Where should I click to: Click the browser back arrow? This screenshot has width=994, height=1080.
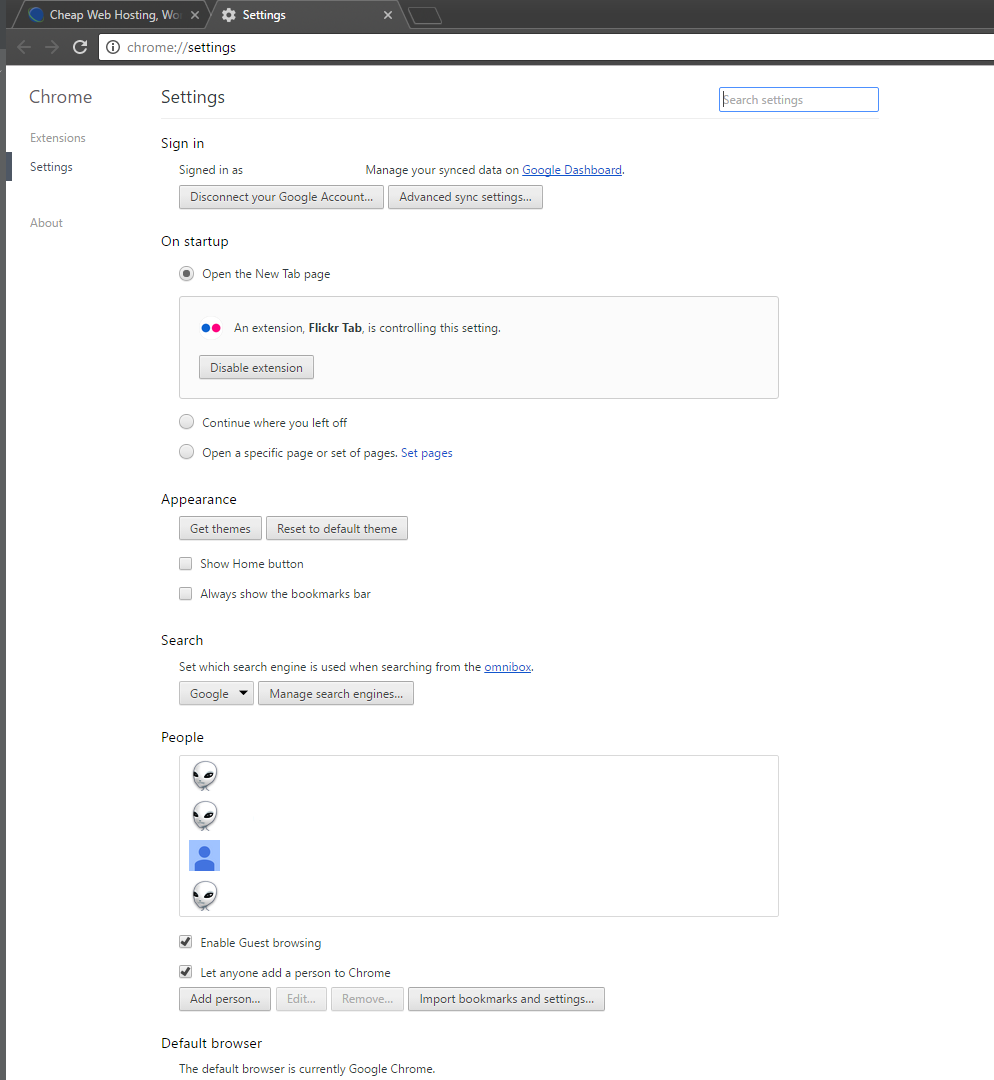coord(24,47)
